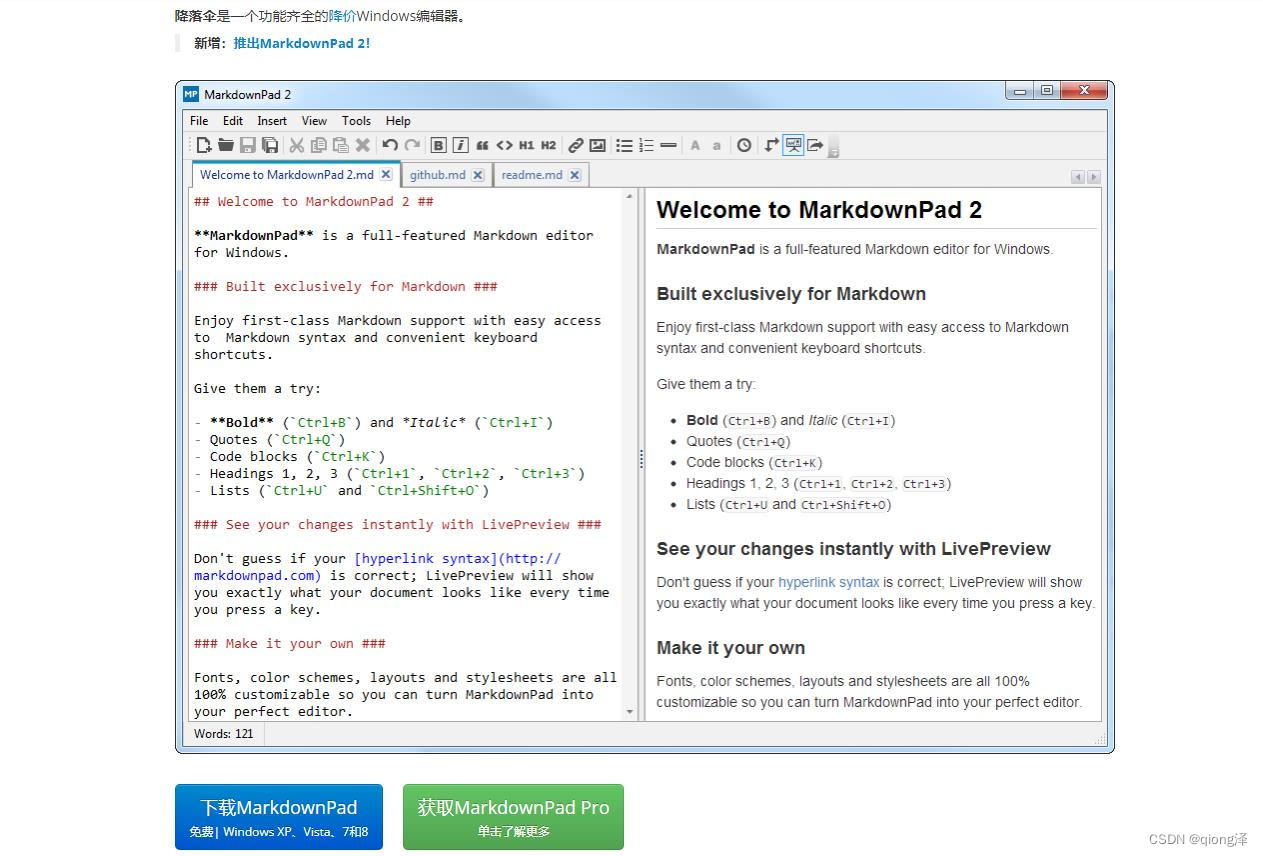Click the Save document floppy icon
This screenshot has height=856, width=1263.
(248, 145)
